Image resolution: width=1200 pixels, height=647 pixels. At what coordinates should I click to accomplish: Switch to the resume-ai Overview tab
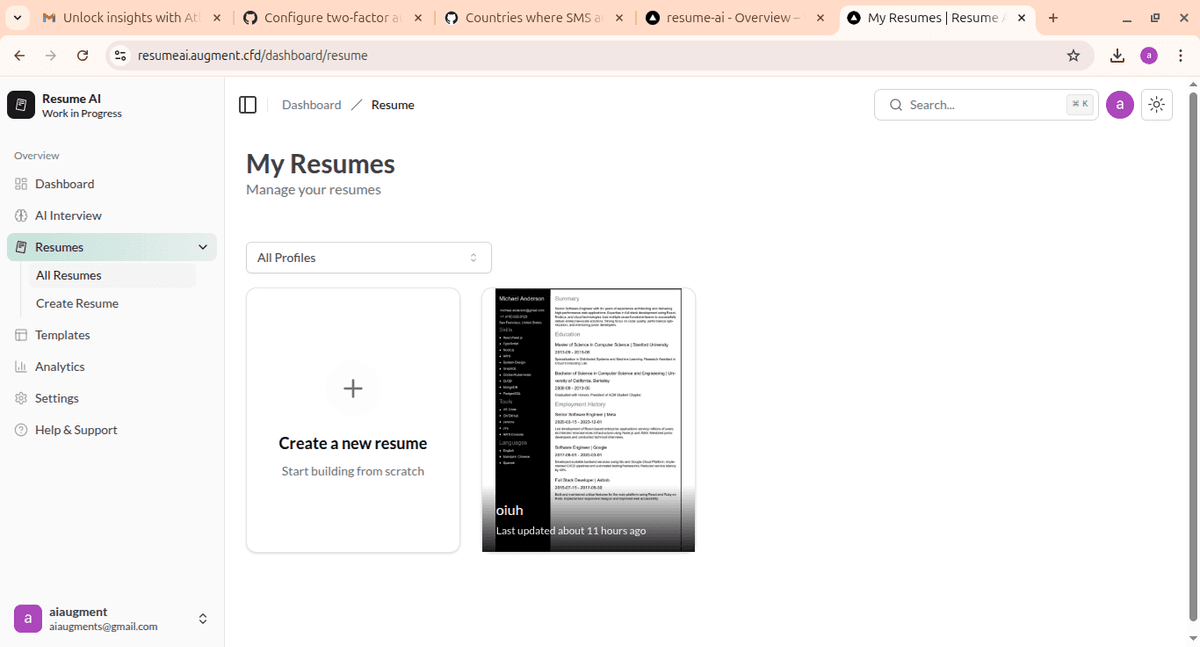[x=727, y=18]
